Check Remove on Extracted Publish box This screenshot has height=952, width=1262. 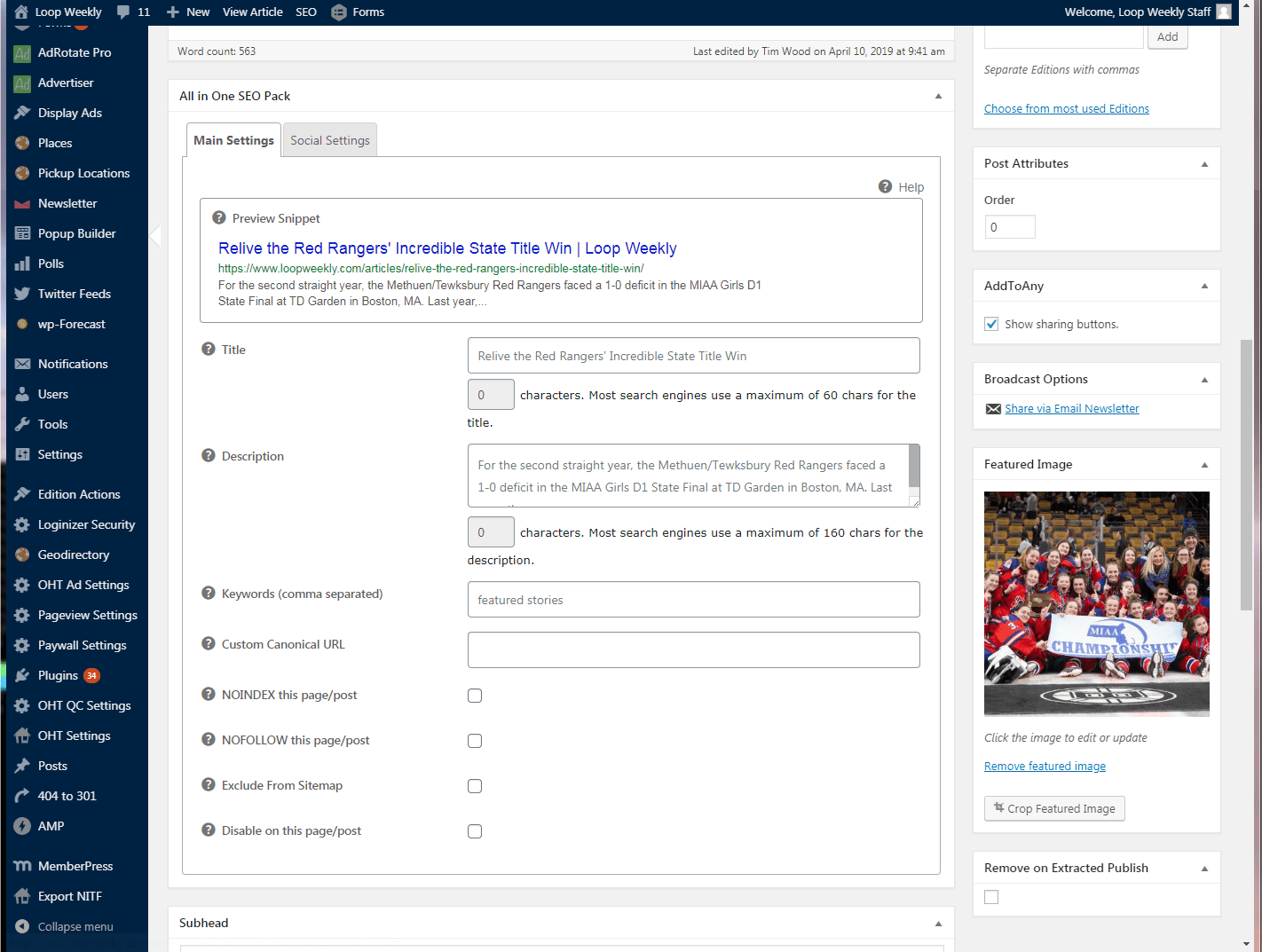pyautogui.click(x=991, y=897)
